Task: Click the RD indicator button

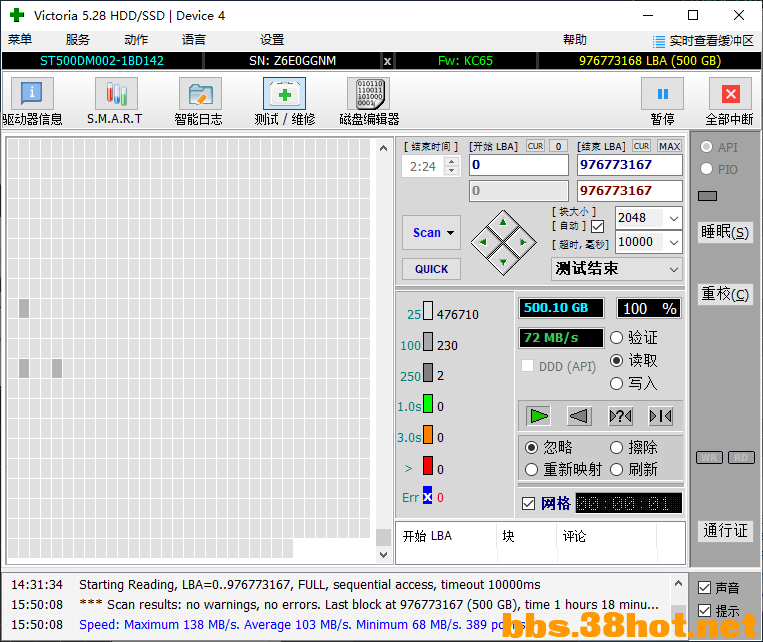Action: [741, 458]
